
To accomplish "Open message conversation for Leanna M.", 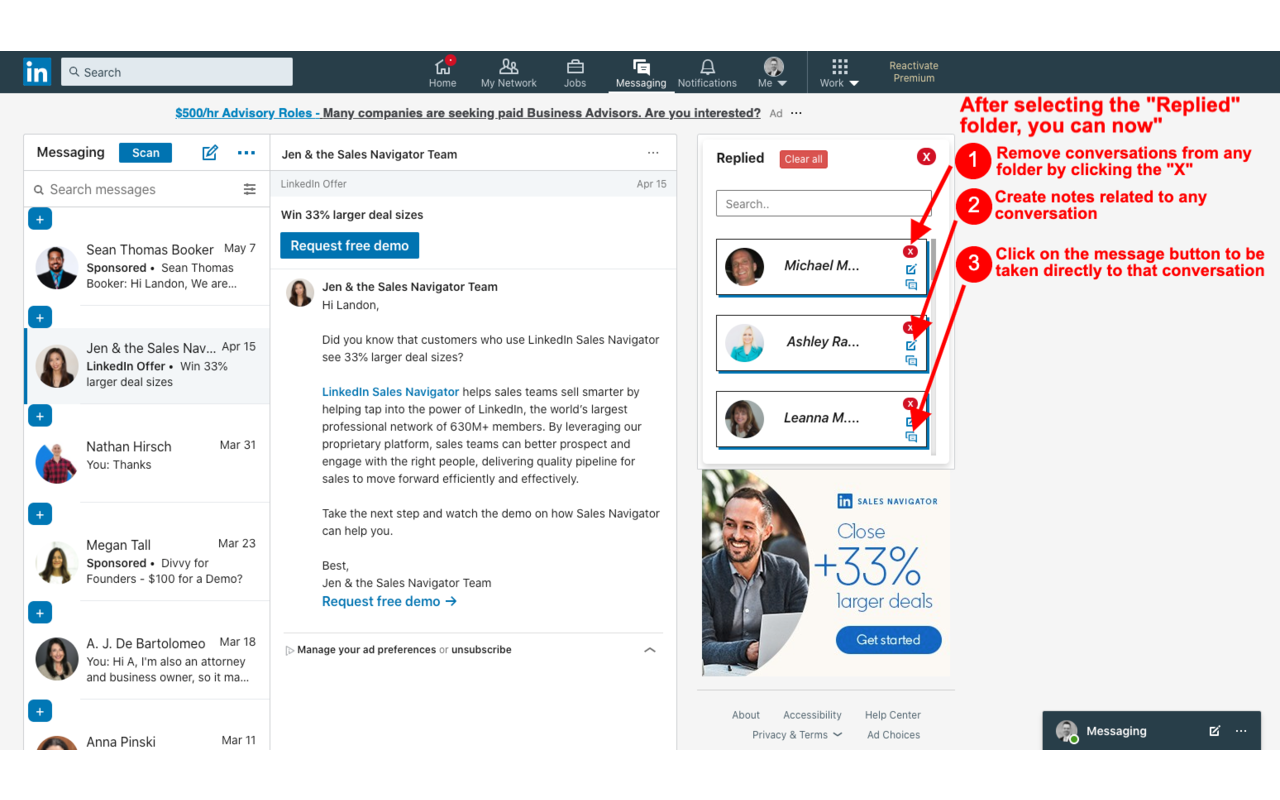I will pyautogui.click(x=911, y=437).
